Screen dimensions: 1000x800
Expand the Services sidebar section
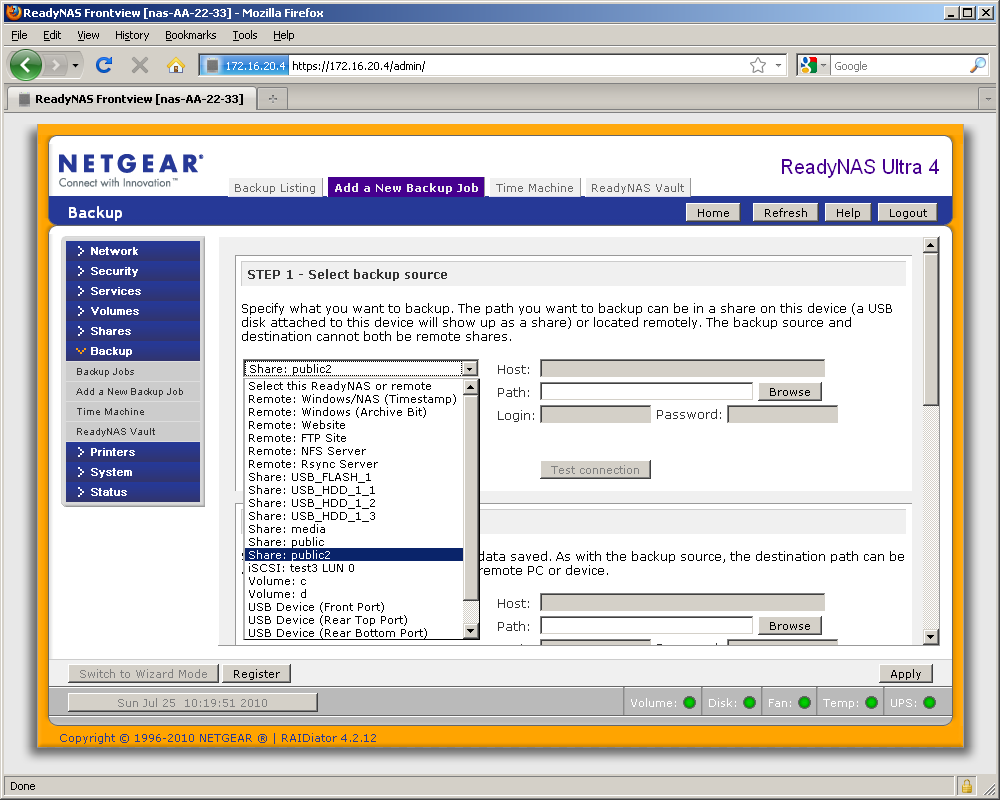[133, 291]
